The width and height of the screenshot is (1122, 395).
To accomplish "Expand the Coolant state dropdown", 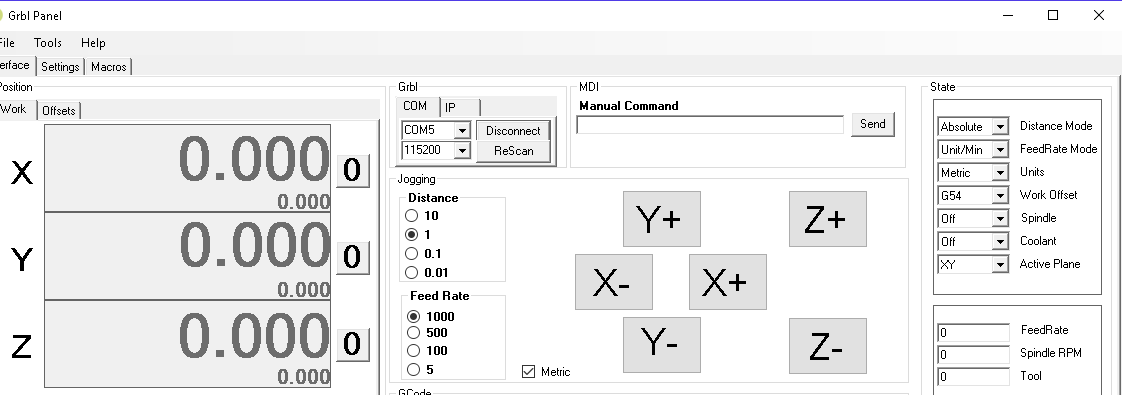I will coord(1000,241).
